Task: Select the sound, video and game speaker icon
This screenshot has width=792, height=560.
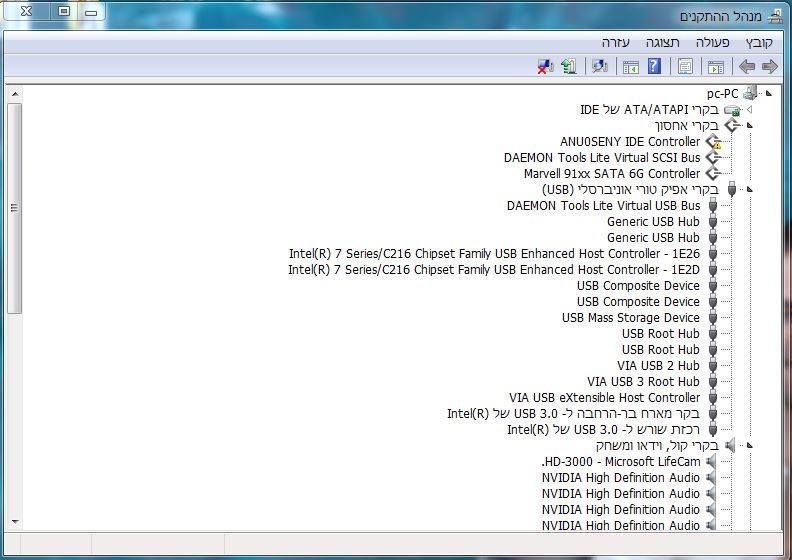Action: tap(730, 445)
